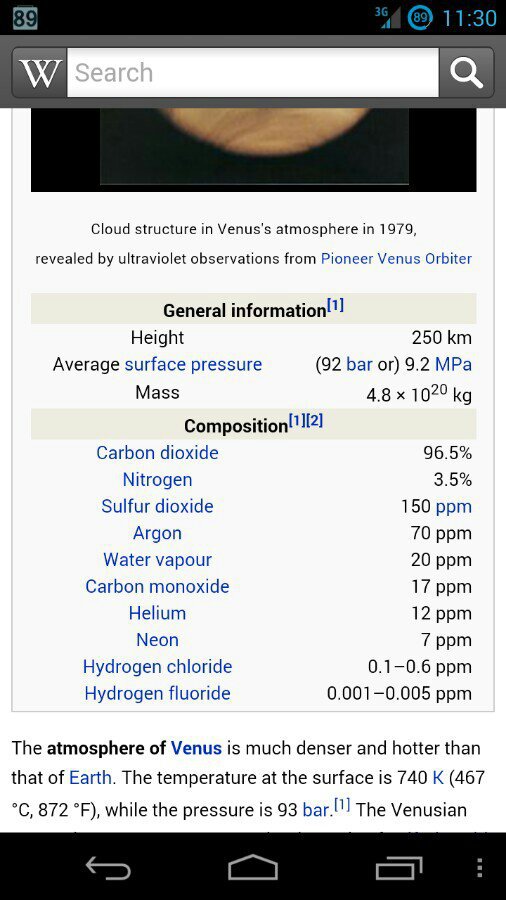Tap the ppm link beside 150
Image resolution: width=506 pixels, height=900 pixels.
point(453,507)
